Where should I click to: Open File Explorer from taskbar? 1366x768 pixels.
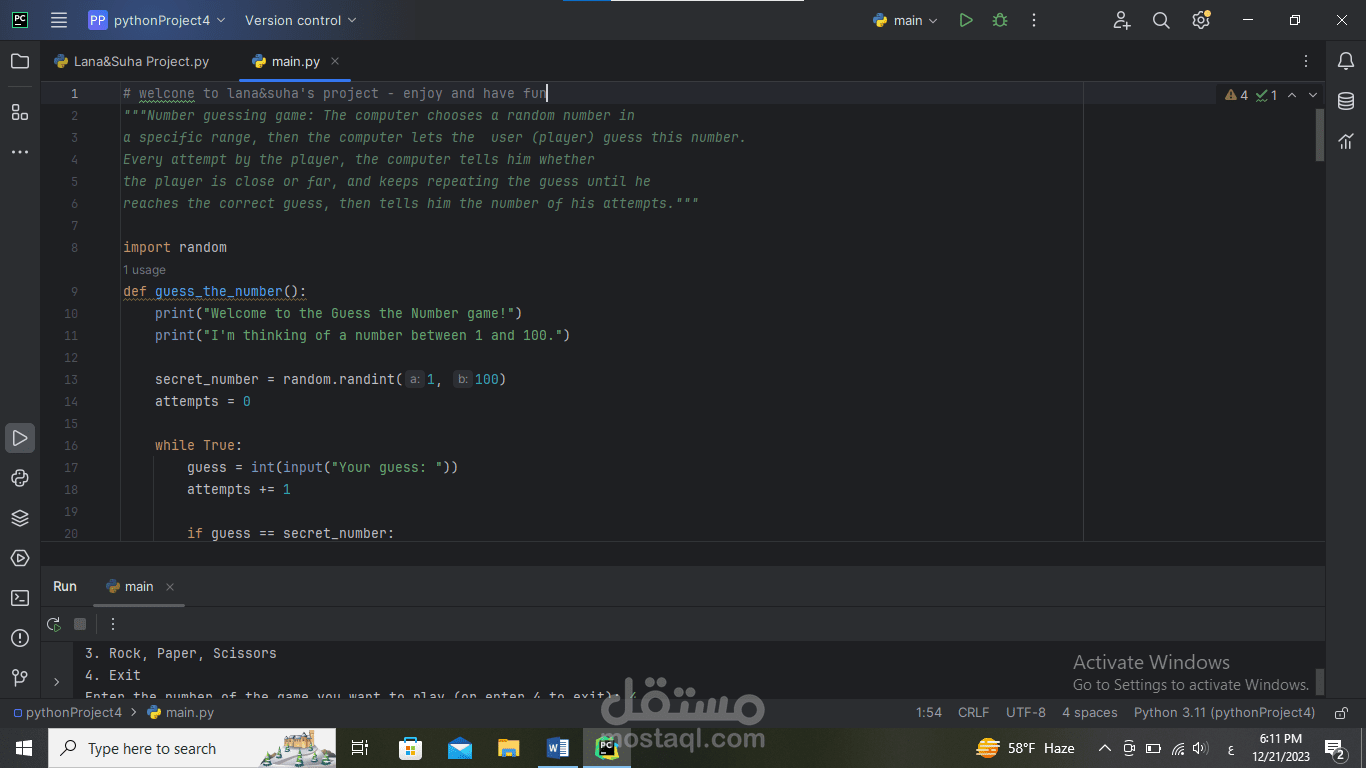tap(509, 748)
